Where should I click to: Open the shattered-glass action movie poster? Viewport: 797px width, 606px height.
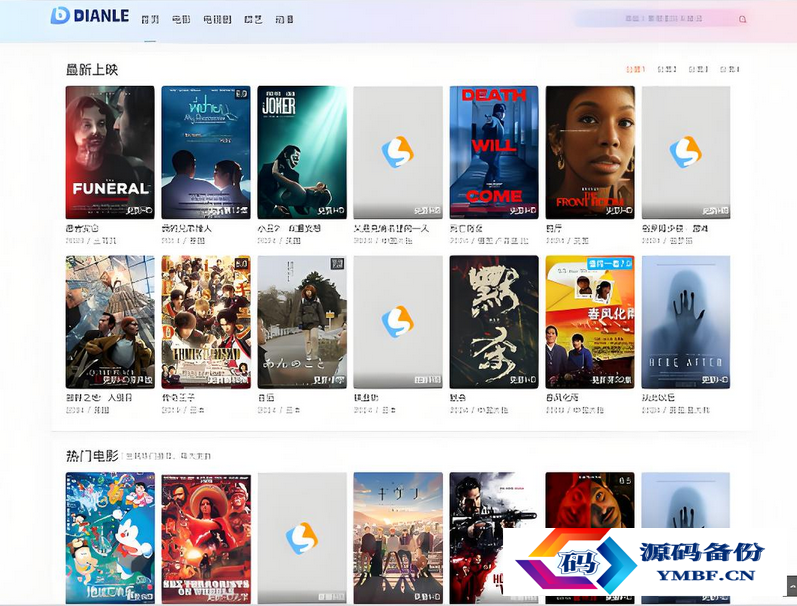click(x=110, y=322)
